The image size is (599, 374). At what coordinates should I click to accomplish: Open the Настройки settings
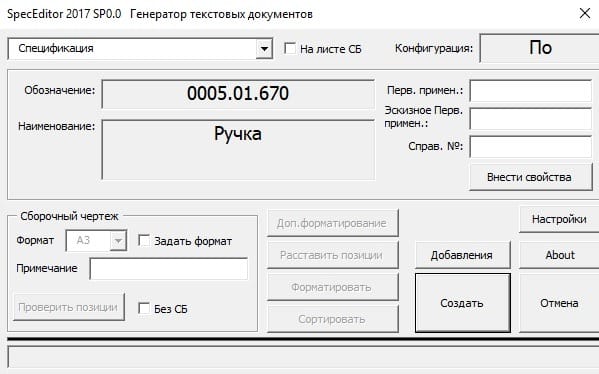point(559,219)
